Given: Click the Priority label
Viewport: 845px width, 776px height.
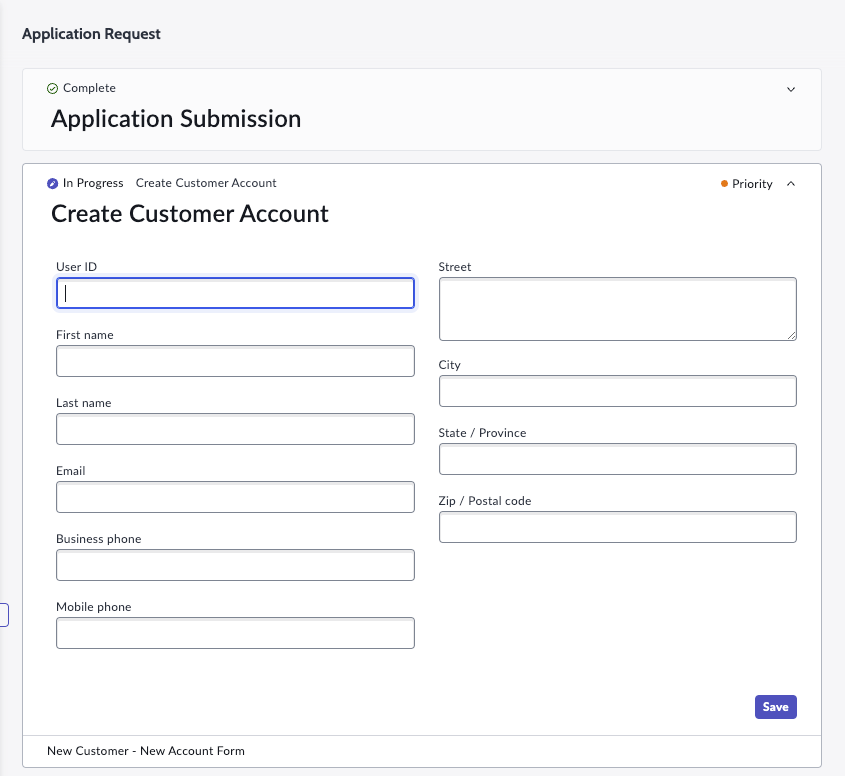Looking at the screenshot, I should (752, 184).
